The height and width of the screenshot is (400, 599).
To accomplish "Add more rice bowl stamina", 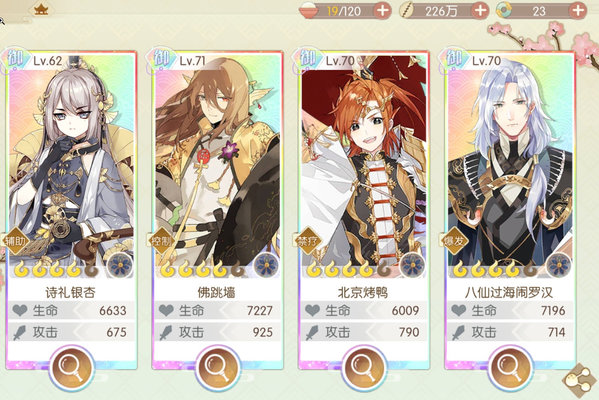I will 382,10.
